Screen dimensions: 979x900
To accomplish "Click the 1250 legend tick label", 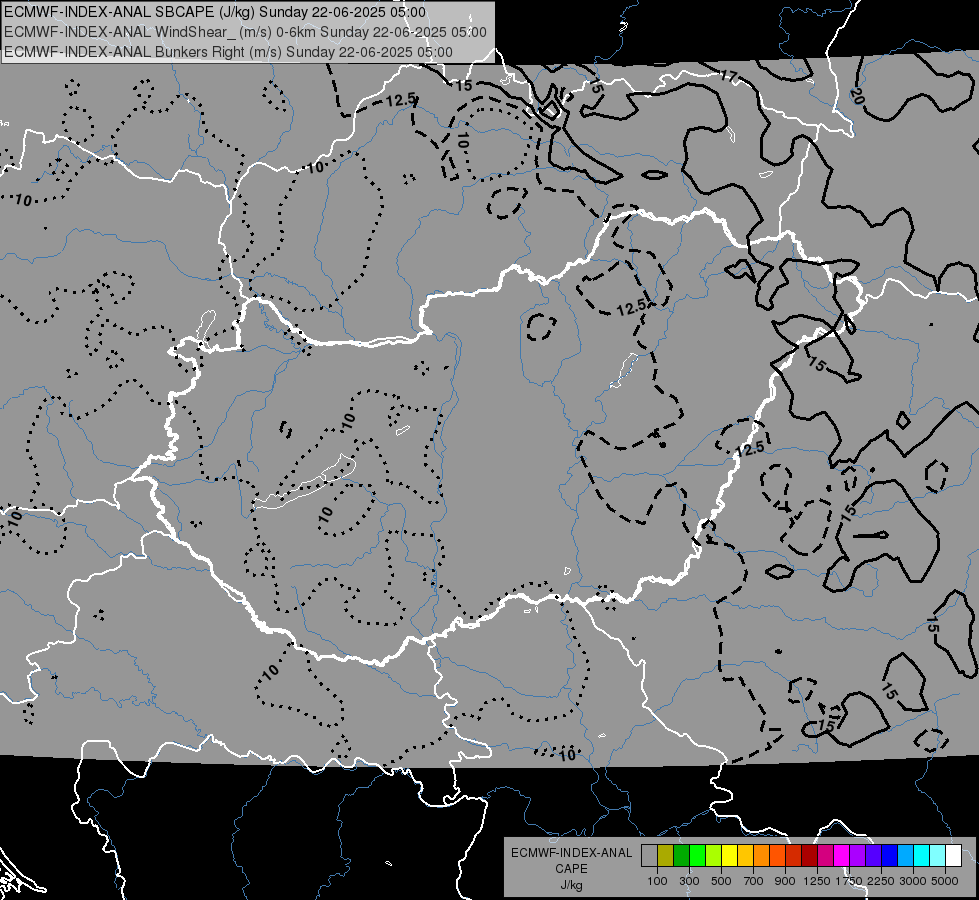I will 817,881.
